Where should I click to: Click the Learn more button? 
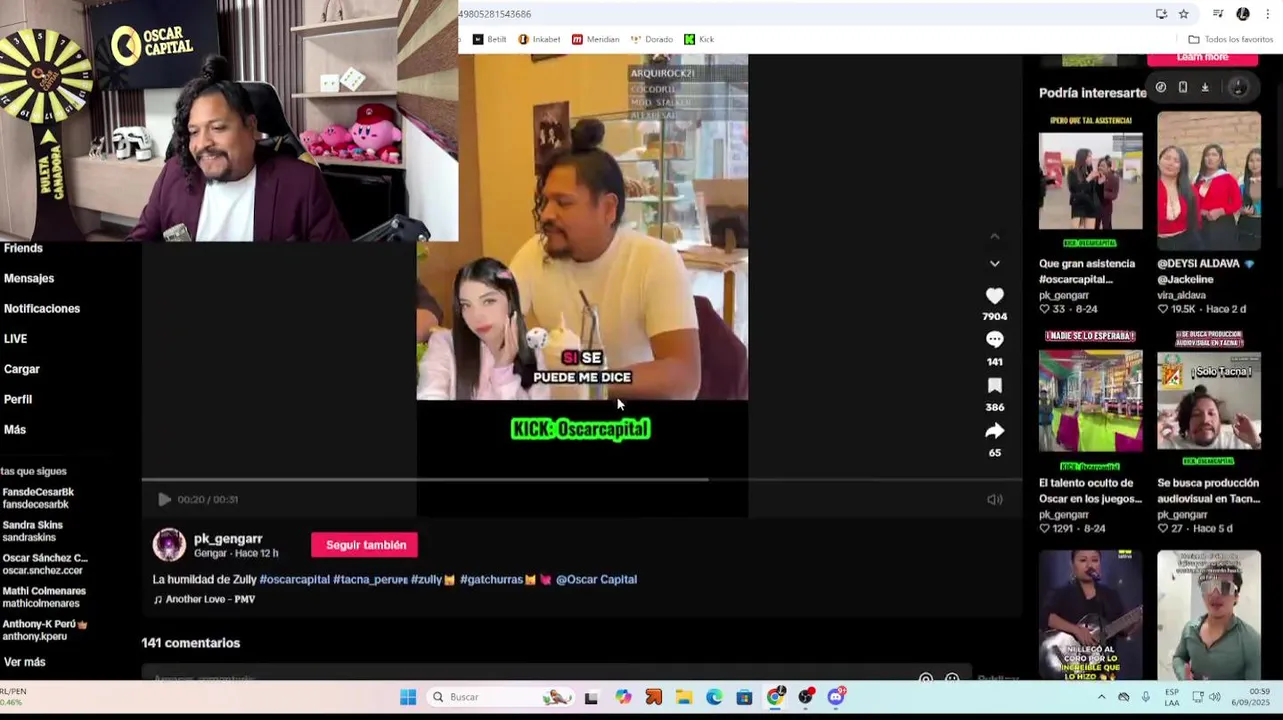point(1202,57)
